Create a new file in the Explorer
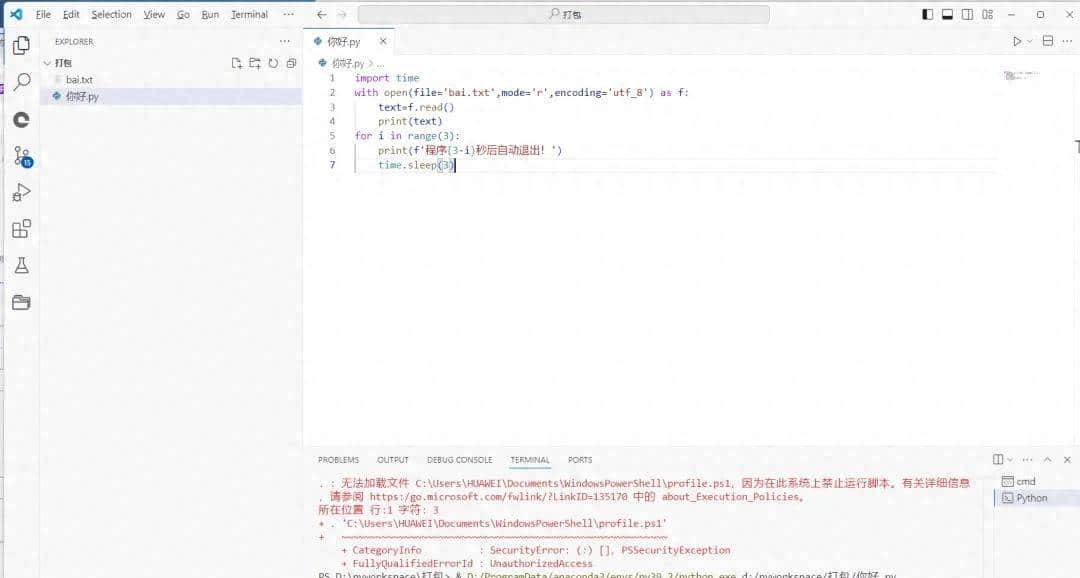This screenshot has height=578, width=1080. click(237, 63)
